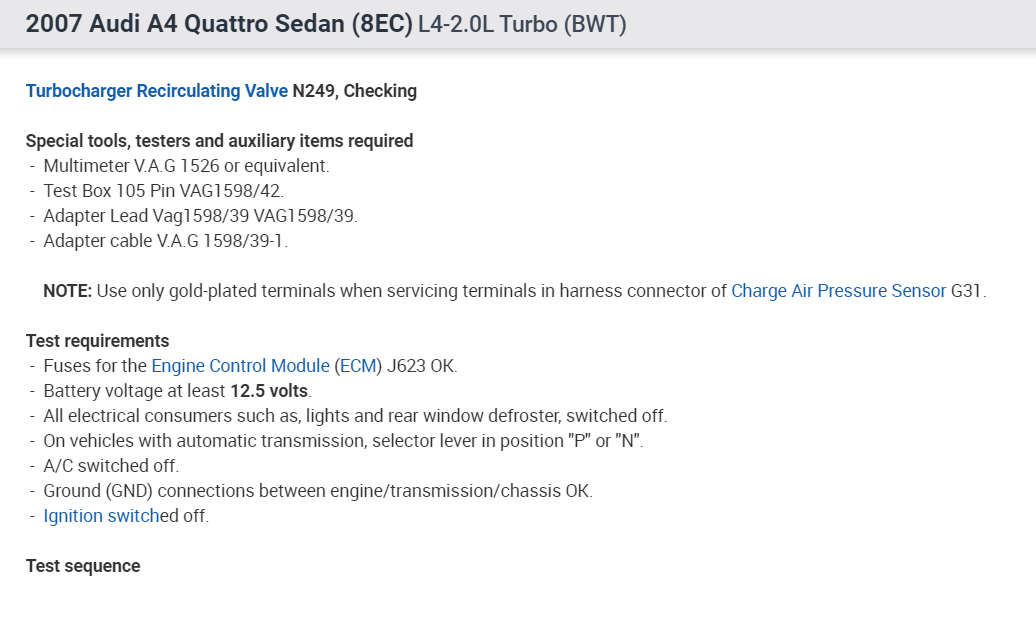This screenshot has height=622, width=1036.
Task: Click the Adapter cable V.A.G 1598/39-1 item
Action: [165, 241]
